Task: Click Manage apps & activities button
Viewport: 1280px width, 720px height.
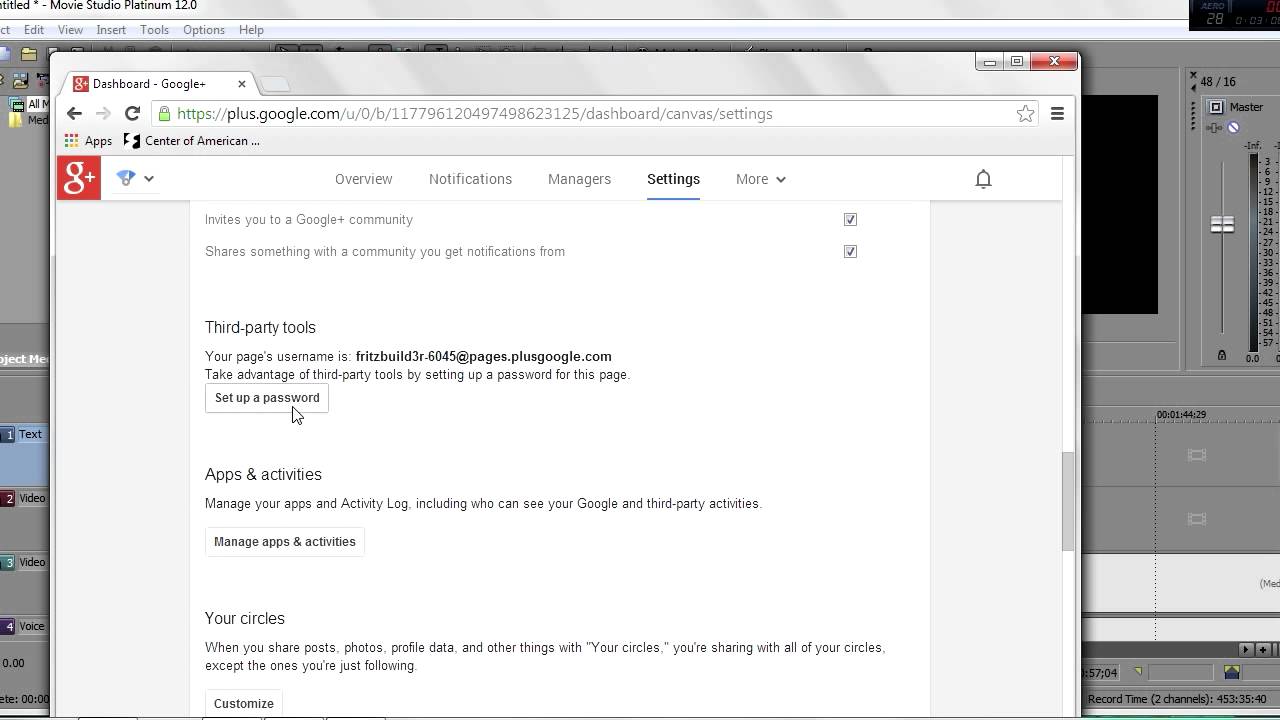Action: pyautogui.click(x=285, y=542)
